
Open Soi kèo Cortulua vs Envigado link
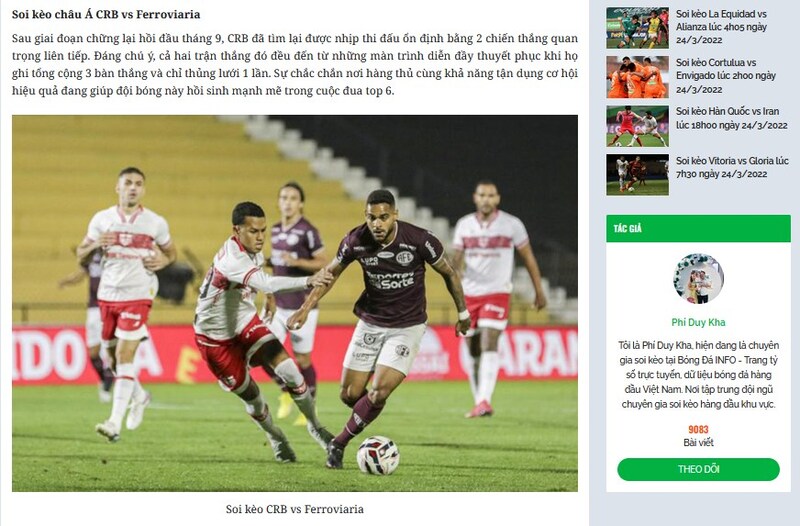point(726,76)
